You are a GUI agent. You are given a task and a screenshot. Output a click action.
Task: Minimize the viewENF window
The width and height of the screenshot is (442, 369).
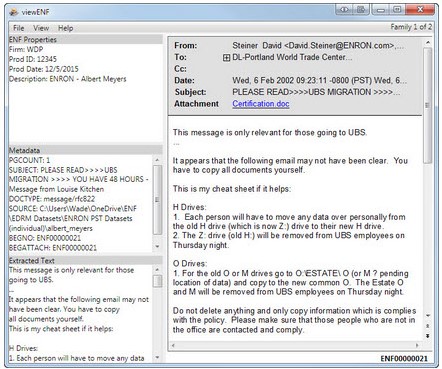click(x=381, y=9)
